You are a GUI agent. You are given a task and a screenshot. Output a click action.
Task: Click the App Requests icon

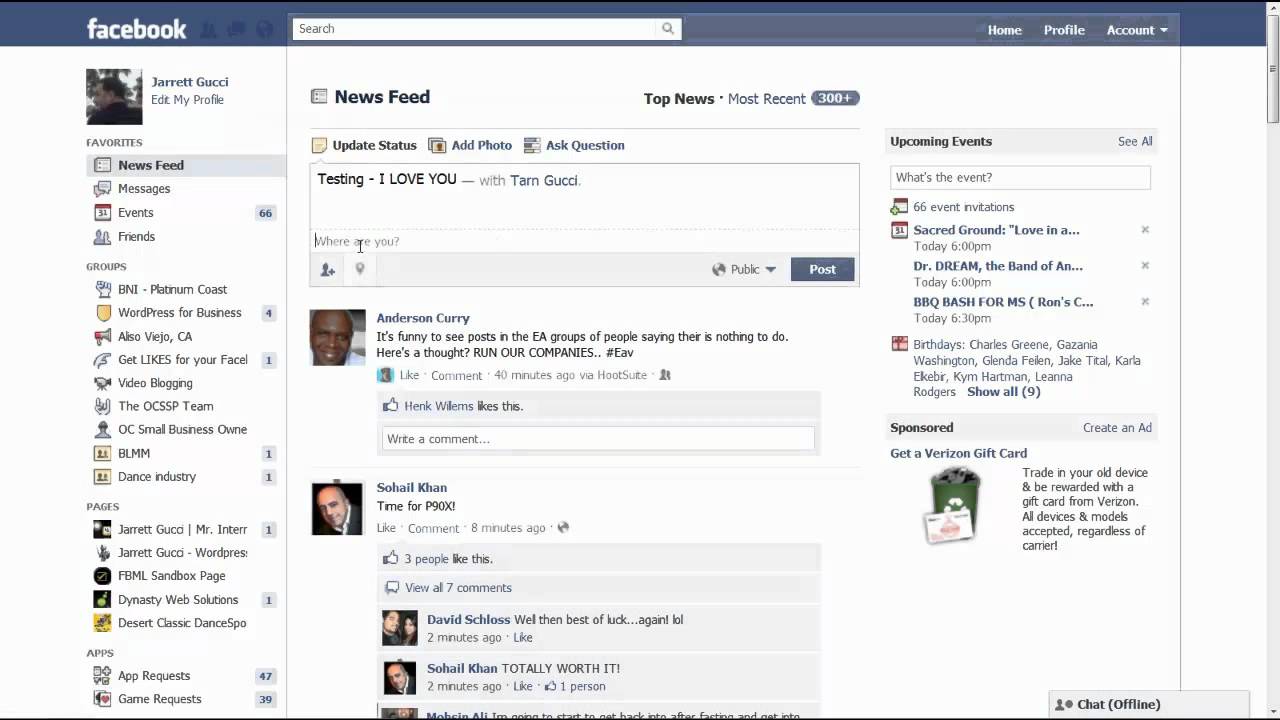[102, 676]
